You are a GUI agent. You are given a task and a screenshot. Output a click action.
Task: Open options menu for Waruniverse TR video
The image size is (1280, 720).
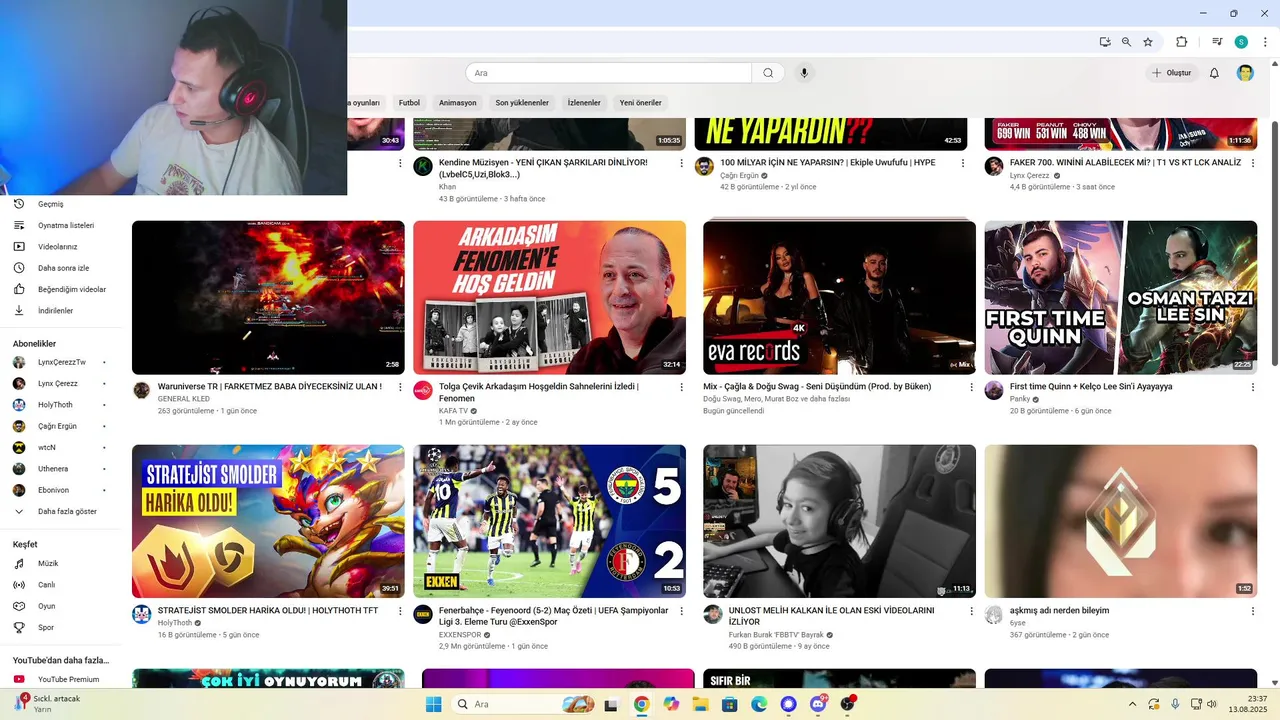point(400,387)
